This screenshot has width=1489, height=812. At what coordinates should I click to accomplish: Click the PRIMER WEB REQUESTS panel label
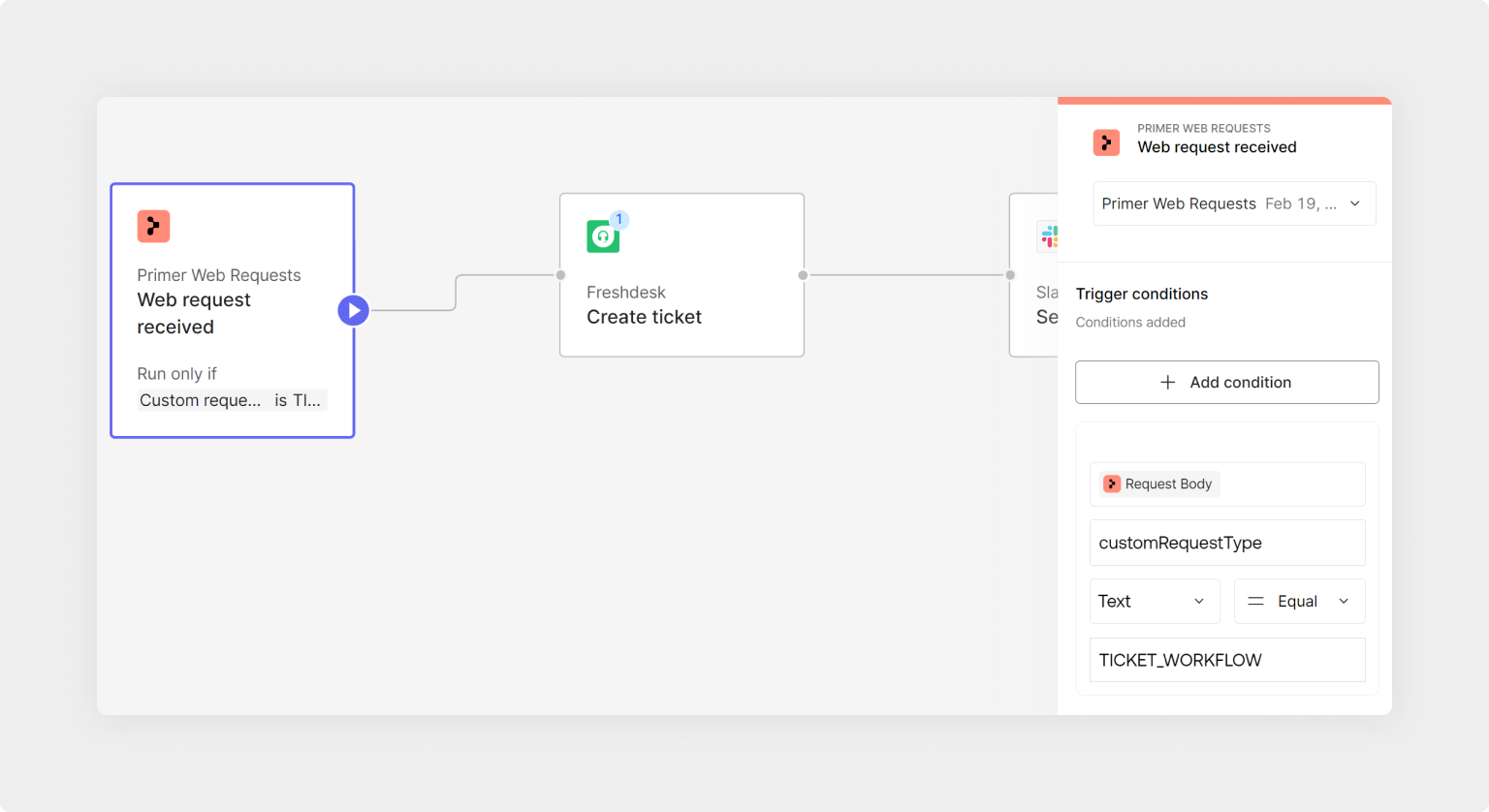click(x=1204, y=128)
